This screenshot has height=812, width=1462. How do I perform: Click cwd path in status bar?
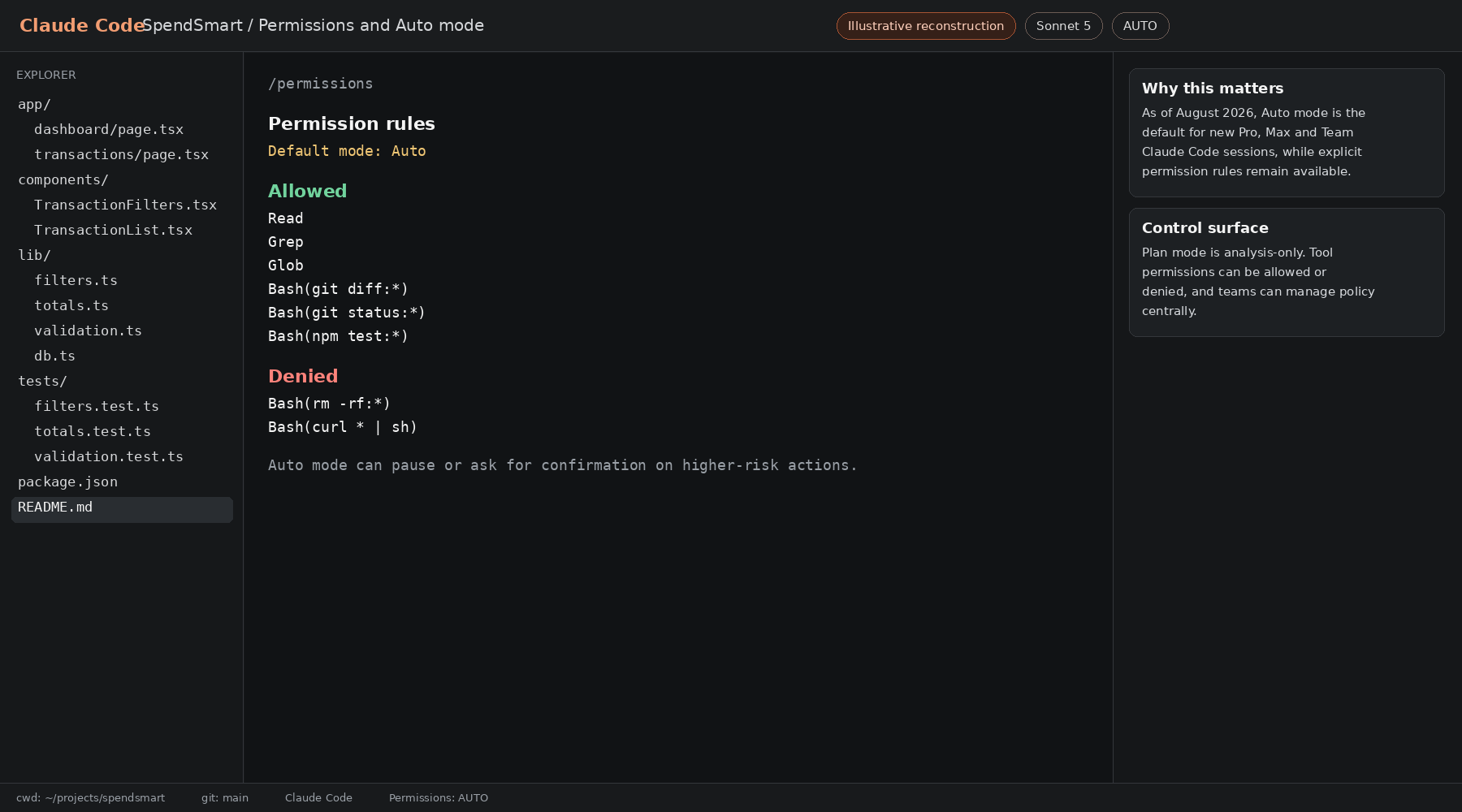tap(90, 798)
